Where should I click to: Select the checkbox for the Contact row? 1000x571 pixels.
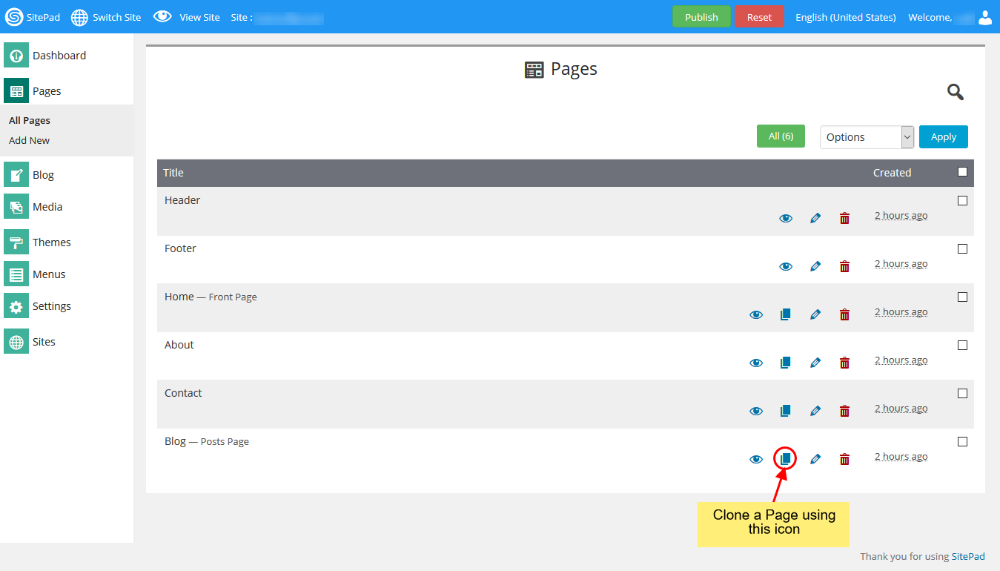962,393
